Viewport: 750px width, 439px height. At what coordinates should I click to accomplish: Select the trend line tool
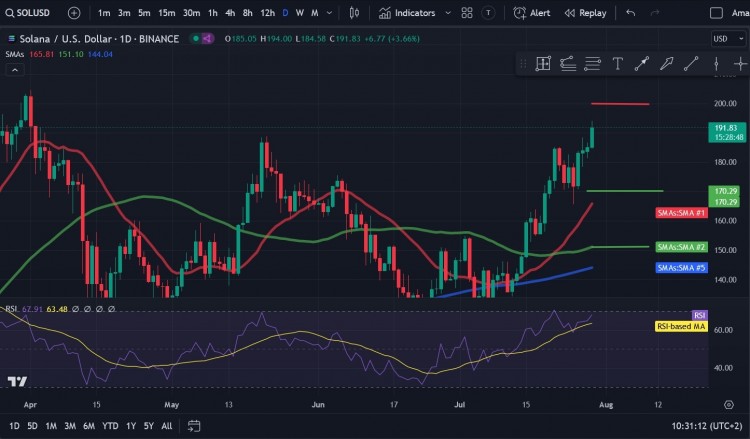[x=691, y=64]
